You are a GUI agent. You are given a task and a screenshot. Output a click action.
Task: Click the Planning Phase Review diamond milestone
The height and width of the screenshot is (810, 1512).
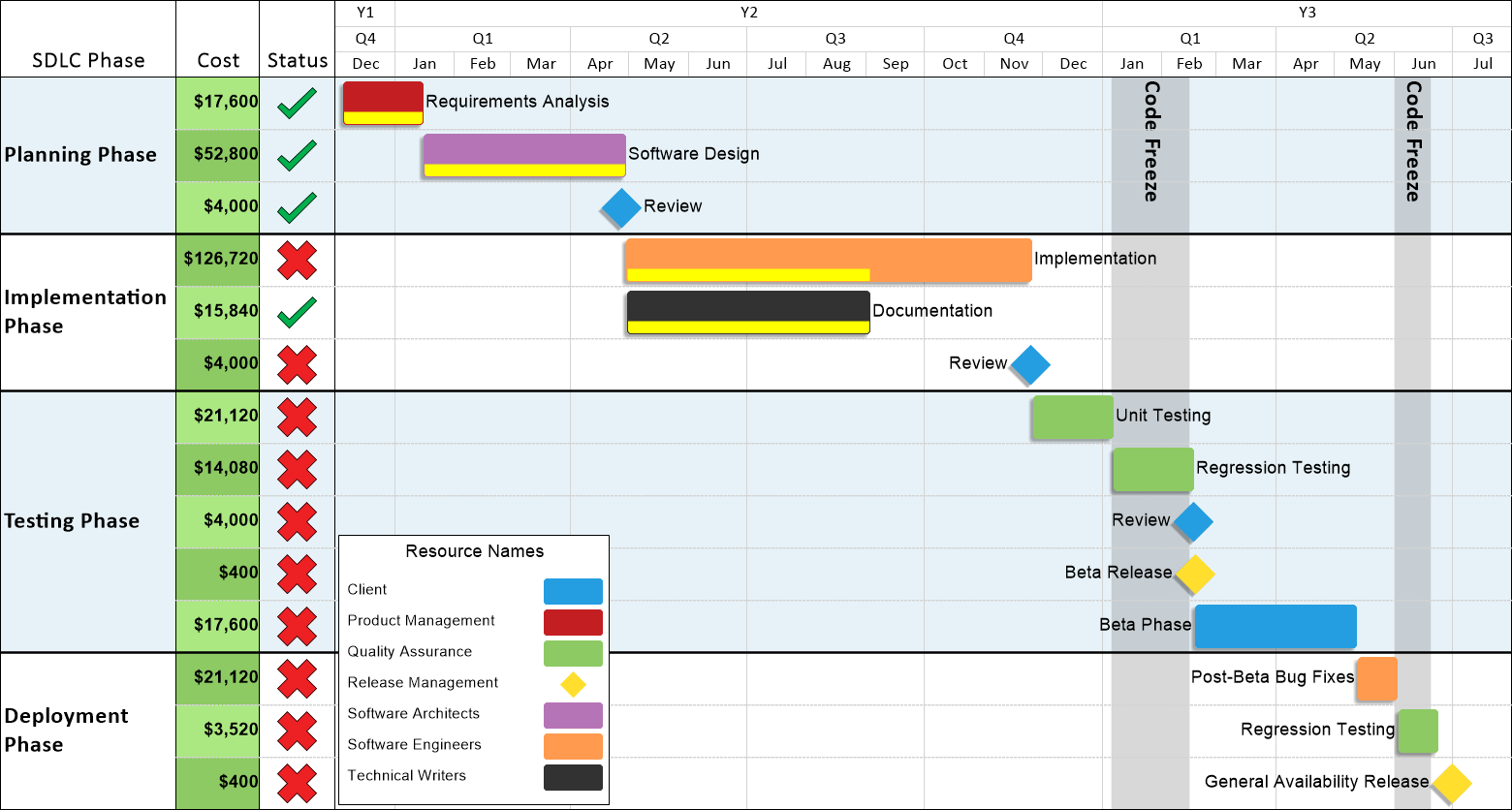coord(620,207)
